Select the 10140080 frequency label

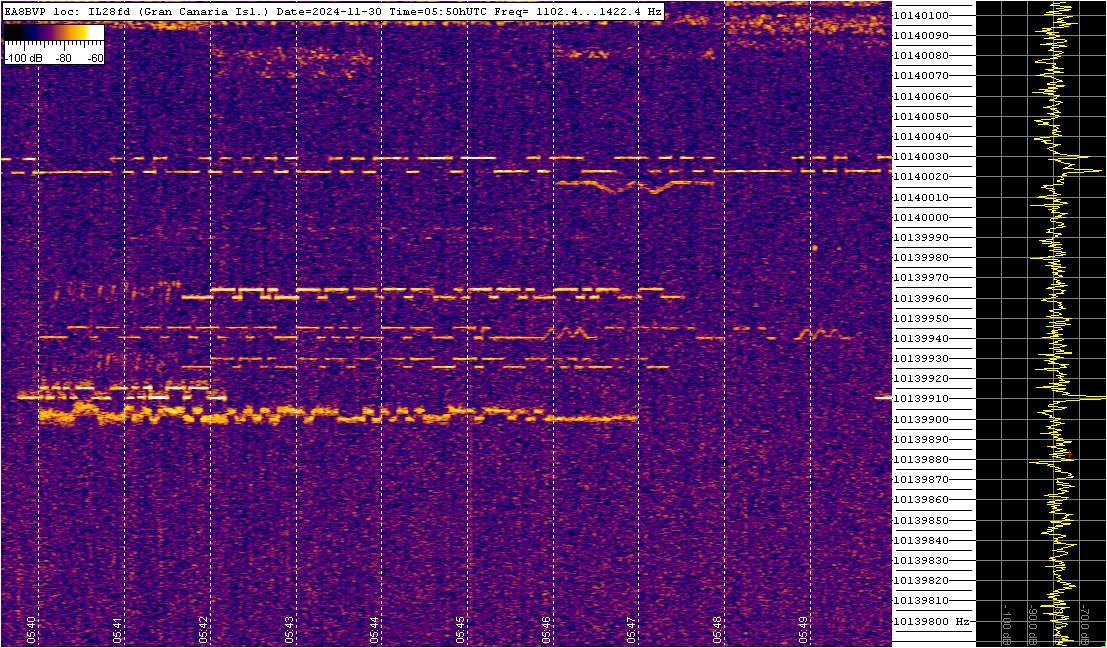pyautogui.click(x=921, y=56)
